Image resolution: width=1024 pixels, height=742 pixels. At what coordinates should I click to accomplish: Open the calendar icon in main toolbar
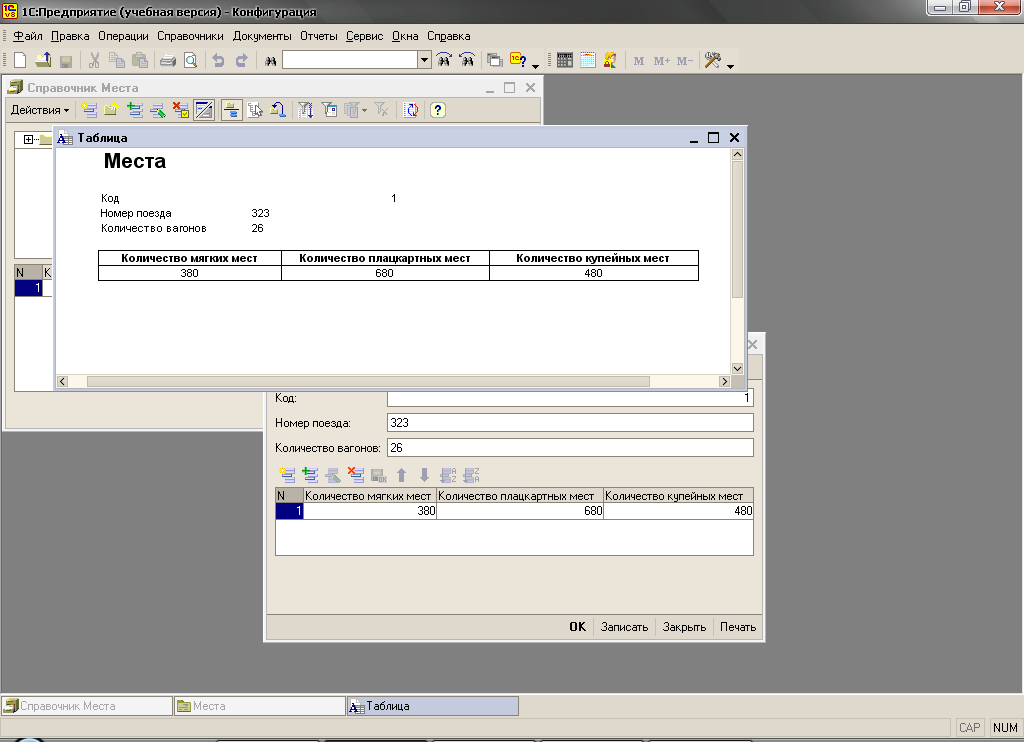[x=588, y=61]
